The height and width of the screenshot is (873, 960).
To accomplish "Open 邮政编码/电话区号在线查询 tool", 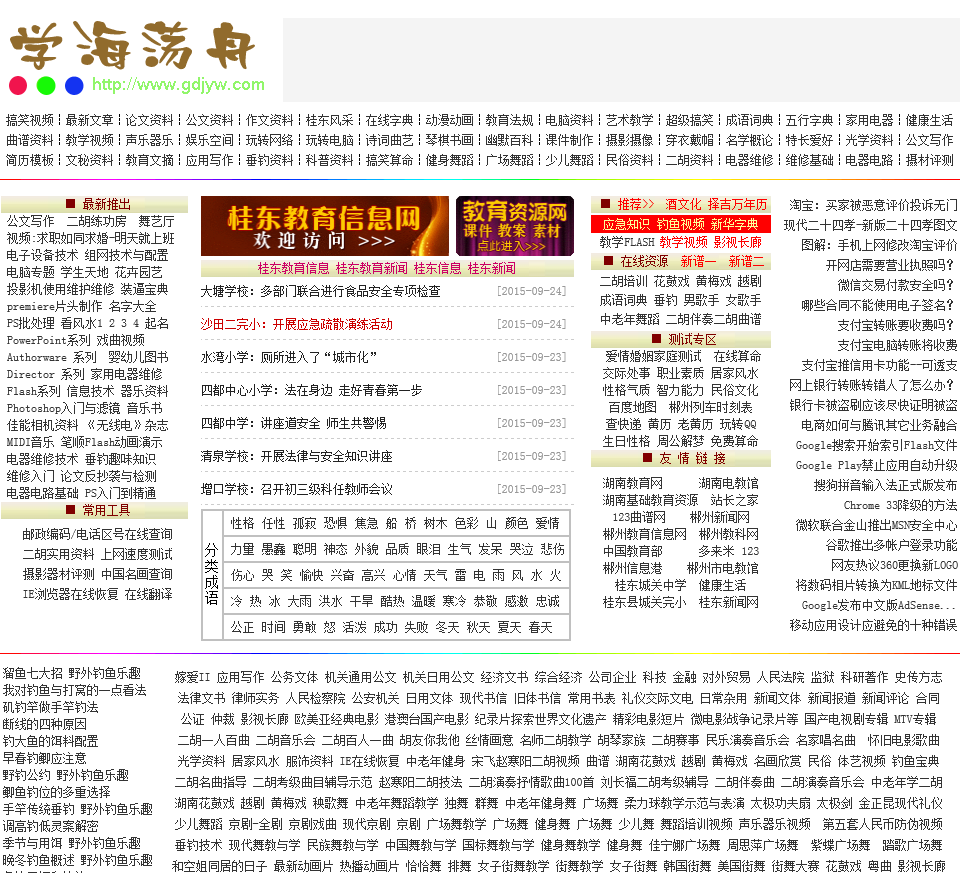I will click(x=97, y=534).
